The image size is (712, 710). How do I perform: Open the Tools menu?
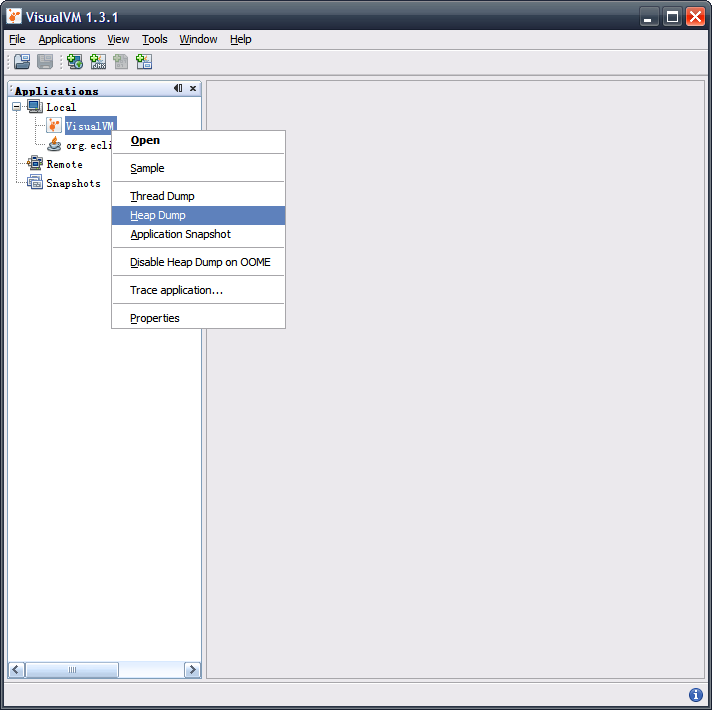pyautogui.click(x=155, y=39)
